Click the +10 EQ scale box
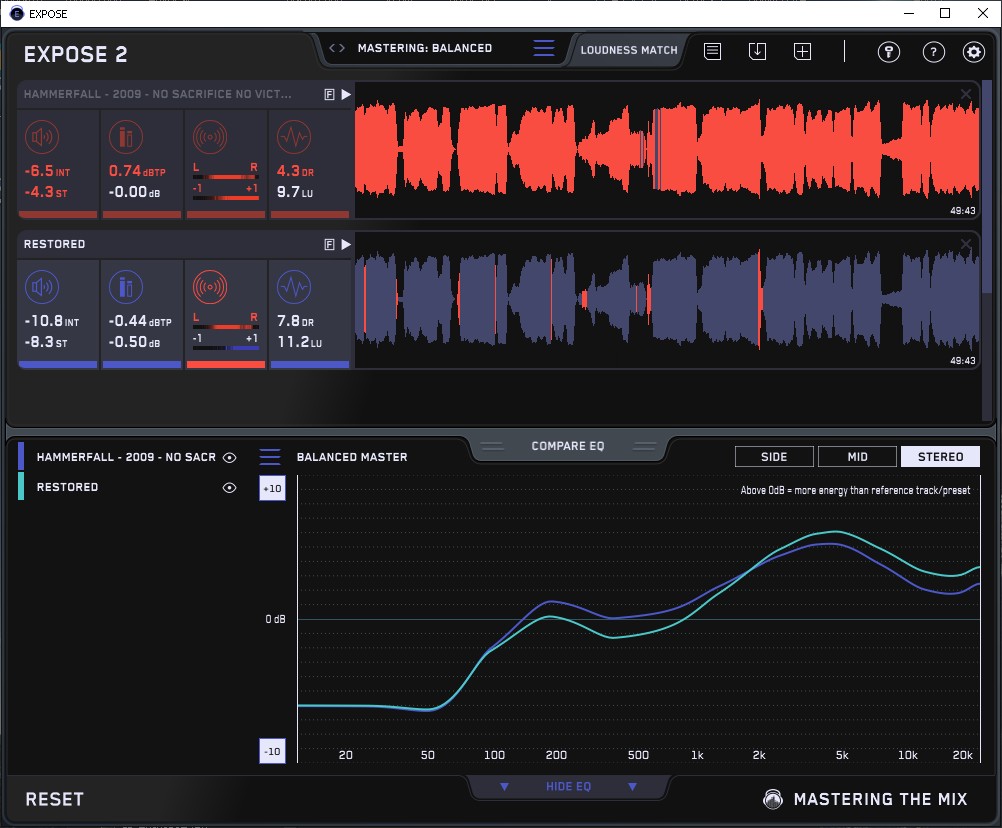This screenshot has height=828, width=1002. click(272, 489)
